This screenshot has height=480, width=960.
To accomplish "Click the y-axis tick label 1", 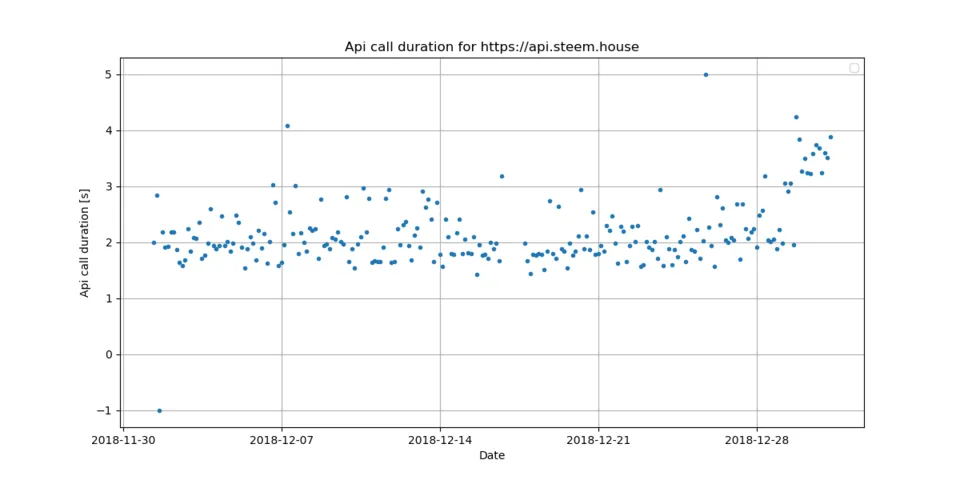I will point(110,299).
